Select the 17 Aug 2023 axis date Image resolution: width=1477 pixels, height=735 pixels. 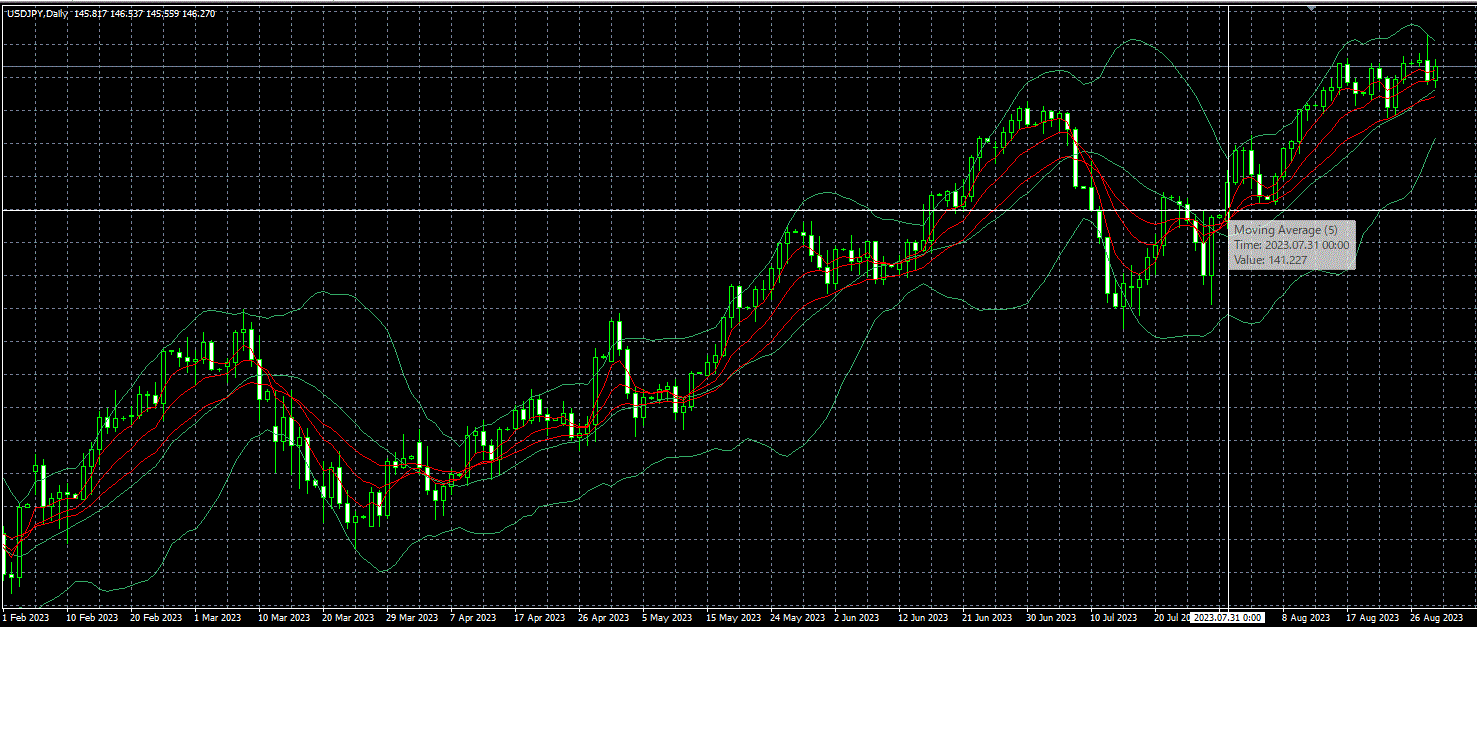[1372, 618]
